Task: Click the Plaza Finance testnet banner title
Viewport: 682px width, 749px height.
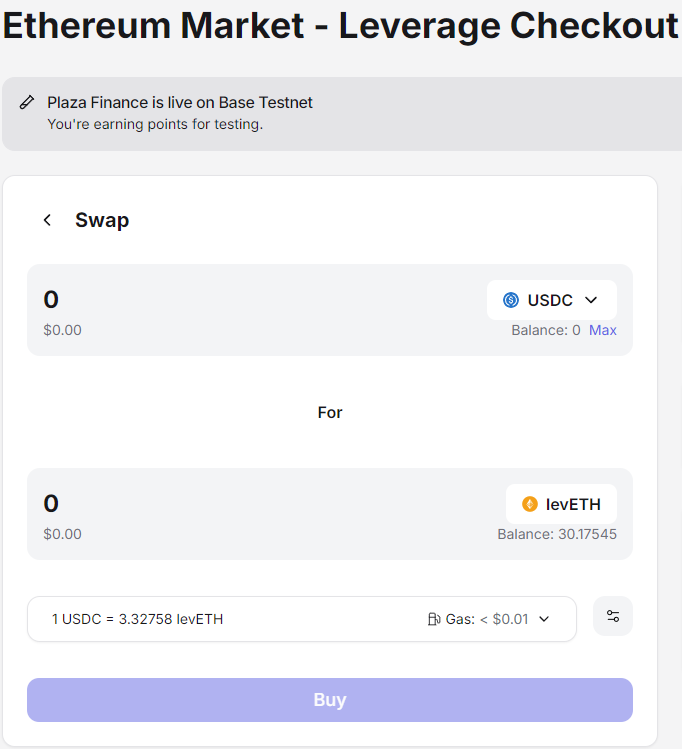Action: (180, 102)
